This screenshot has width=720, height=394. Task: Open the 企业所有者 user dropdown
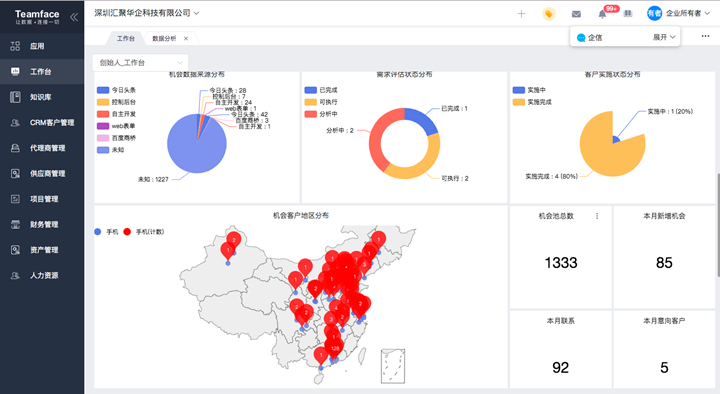688,13
